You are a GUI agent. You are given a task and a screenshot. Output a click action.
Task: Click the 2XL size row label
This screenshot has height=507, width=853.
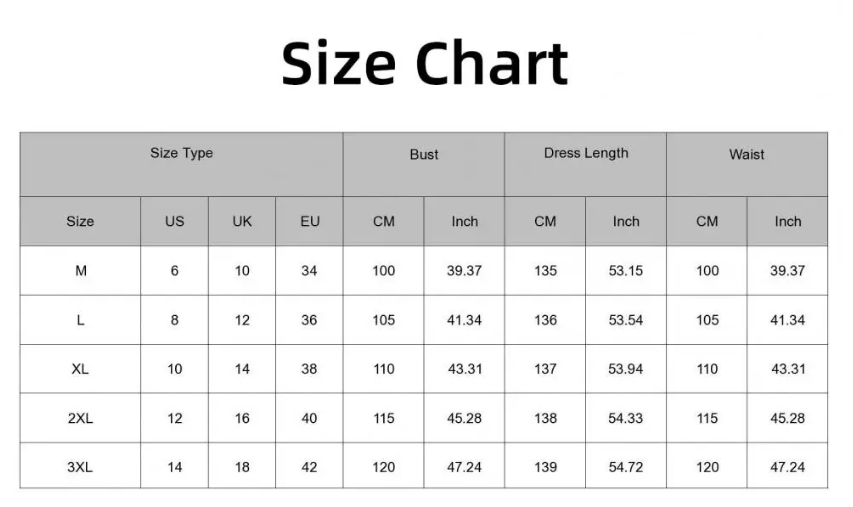point(80,418)
